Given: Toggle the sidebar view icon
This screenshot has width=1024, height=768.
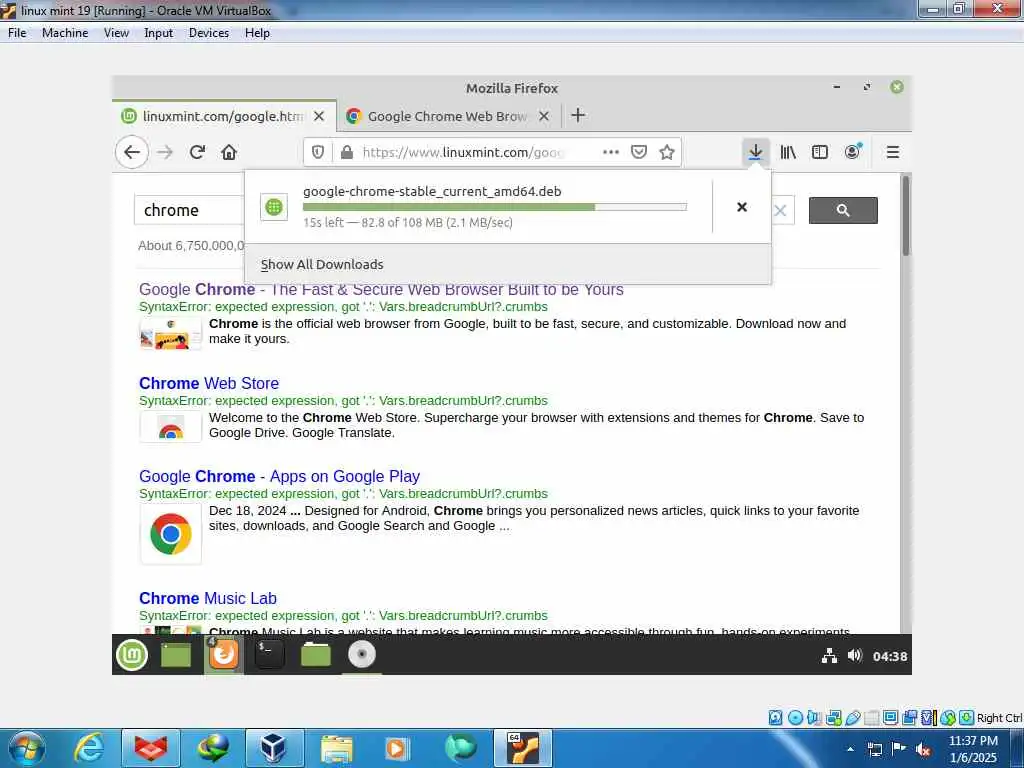Looking at the screenshot, I should pos(820,152).
